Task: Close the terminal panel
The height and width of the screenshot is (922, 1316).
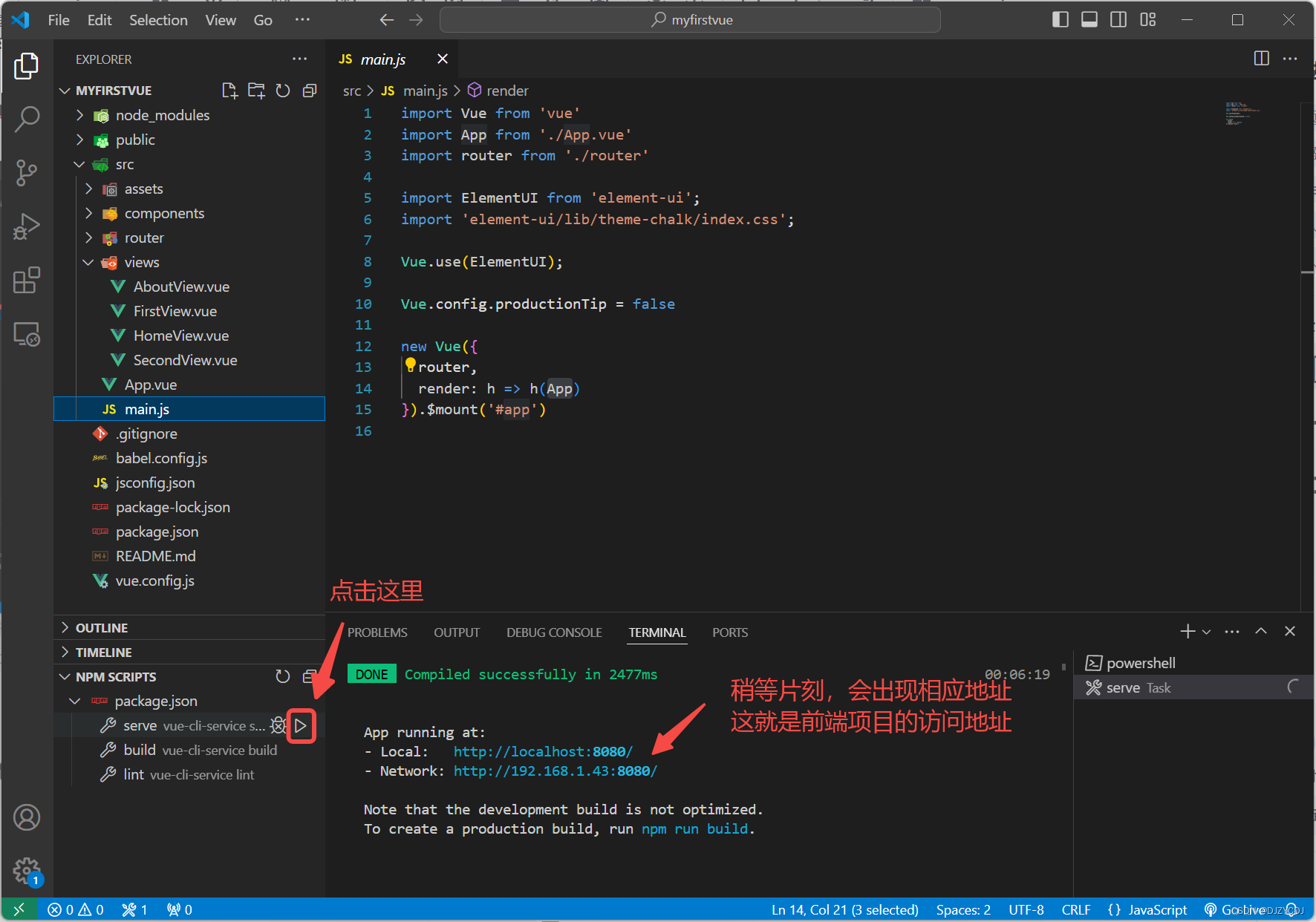Action: pos(1290,631)
